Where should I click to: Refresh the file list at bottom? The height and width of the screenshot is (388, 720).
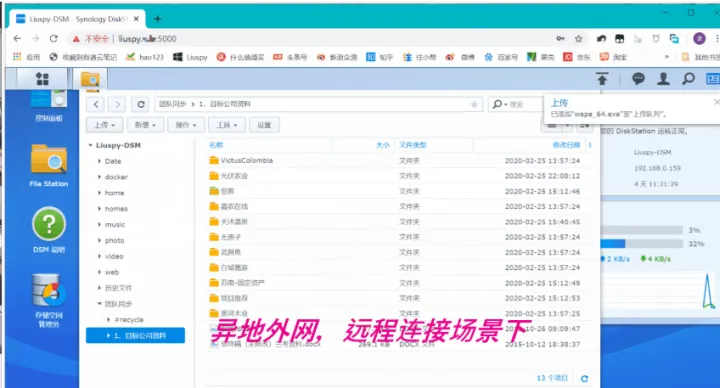click(584, 378)
